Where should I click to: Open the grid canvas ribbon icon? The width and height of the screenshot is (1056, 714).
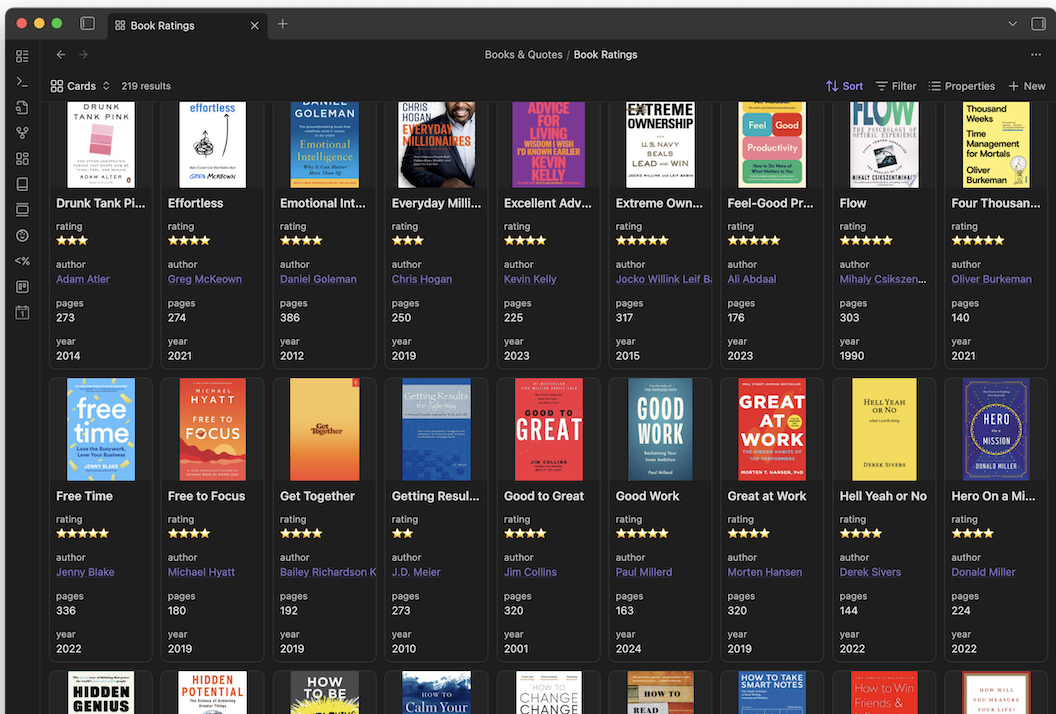click(22, 158)
